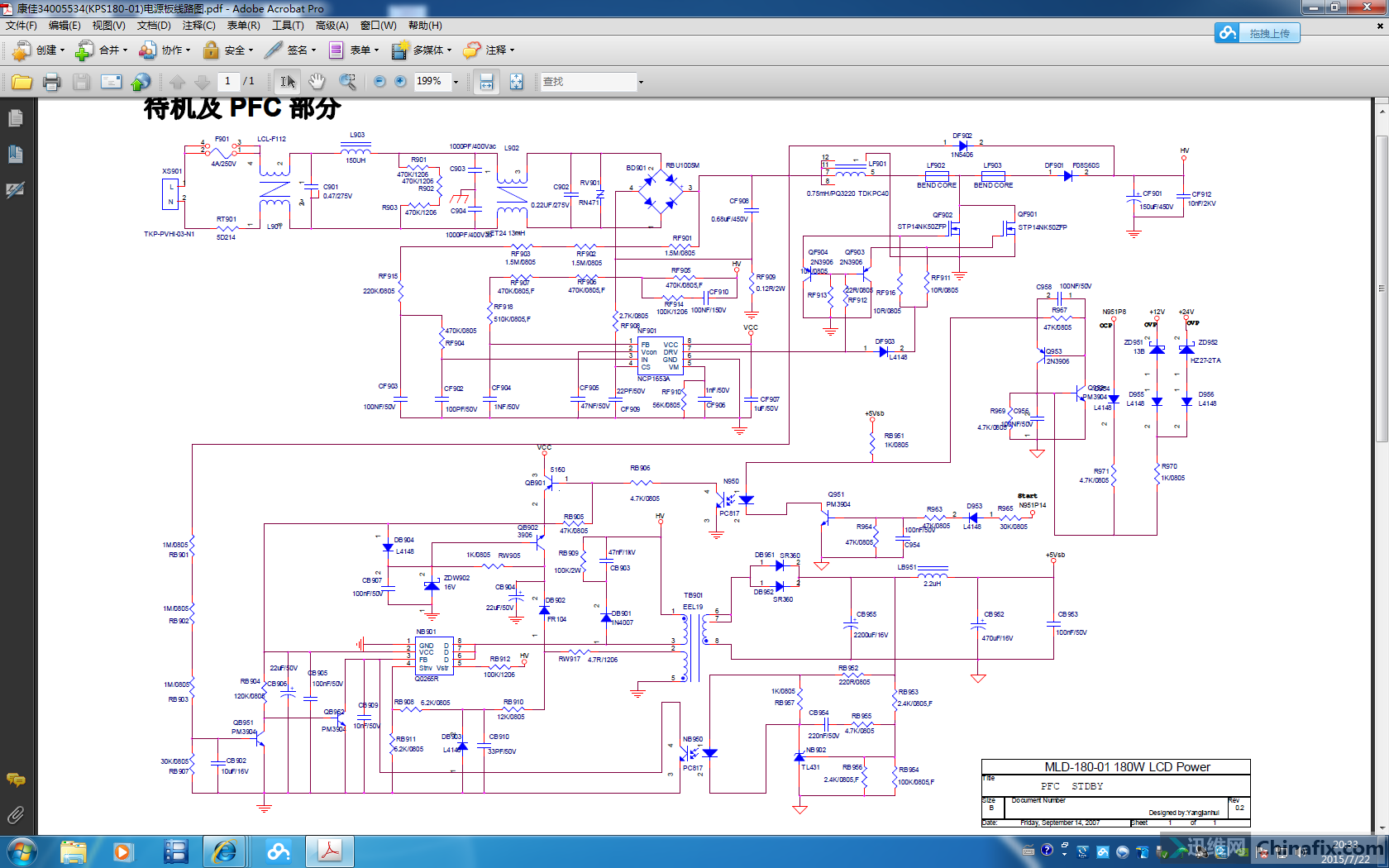Toggle the fit width scrolling mode icon

pyautogui.click(x=486, y=82)
